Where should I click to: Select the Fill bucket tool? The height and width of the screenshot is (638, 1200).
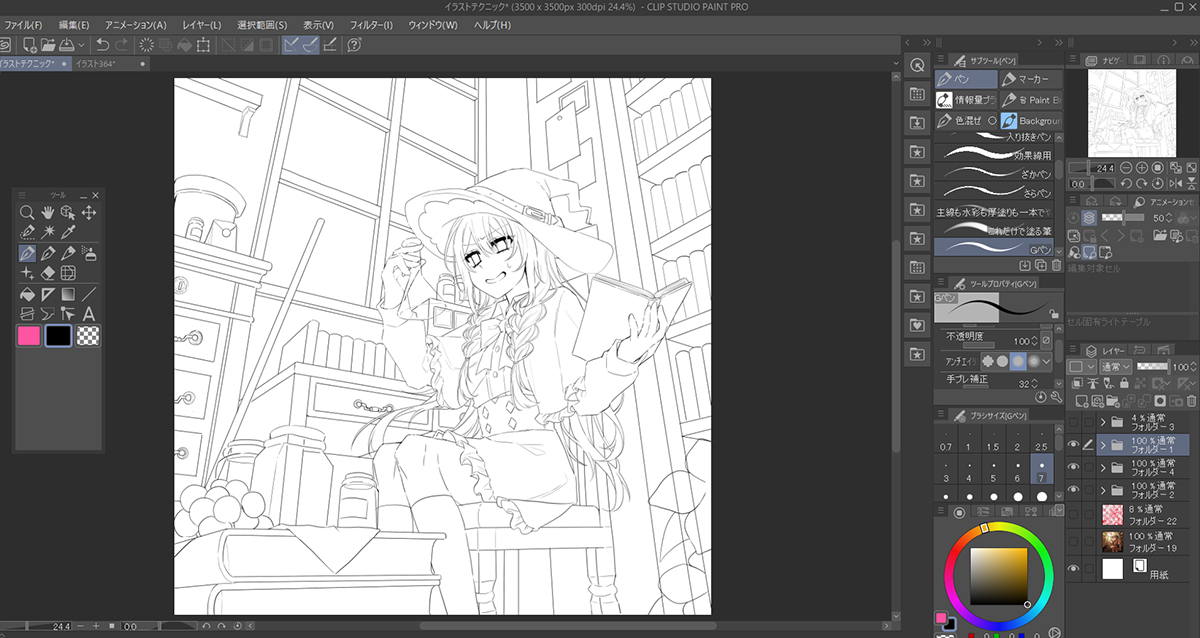(x=27, y=294)
